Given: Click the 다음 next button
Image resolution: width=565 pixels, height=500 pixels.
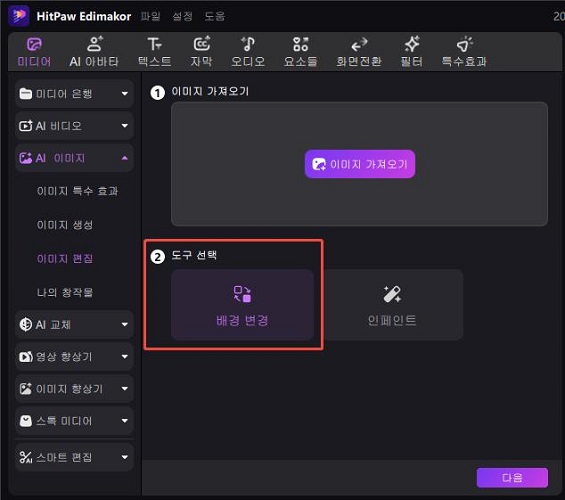Looking at the screenshot, I should 512,478.
